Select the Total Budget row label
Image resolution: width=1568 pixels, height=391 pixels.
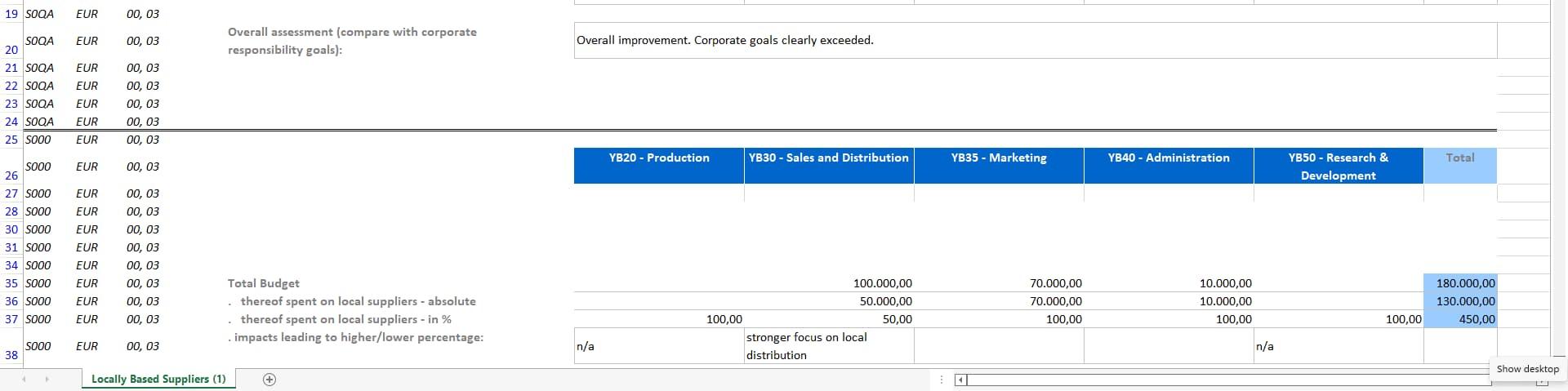pyautogui.click(x=264, y=283)
